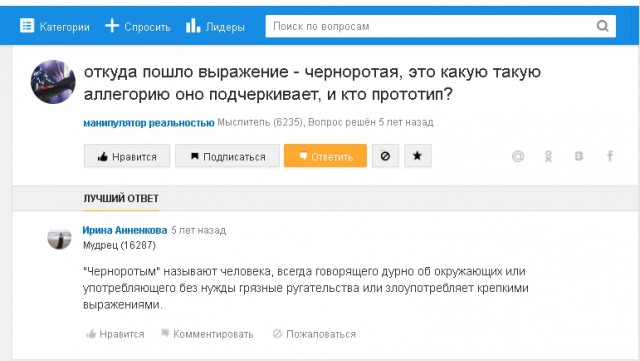This screenshot has height=361, width=640.
Task: Click Спросить to ask a question
Action: [138, 27]
